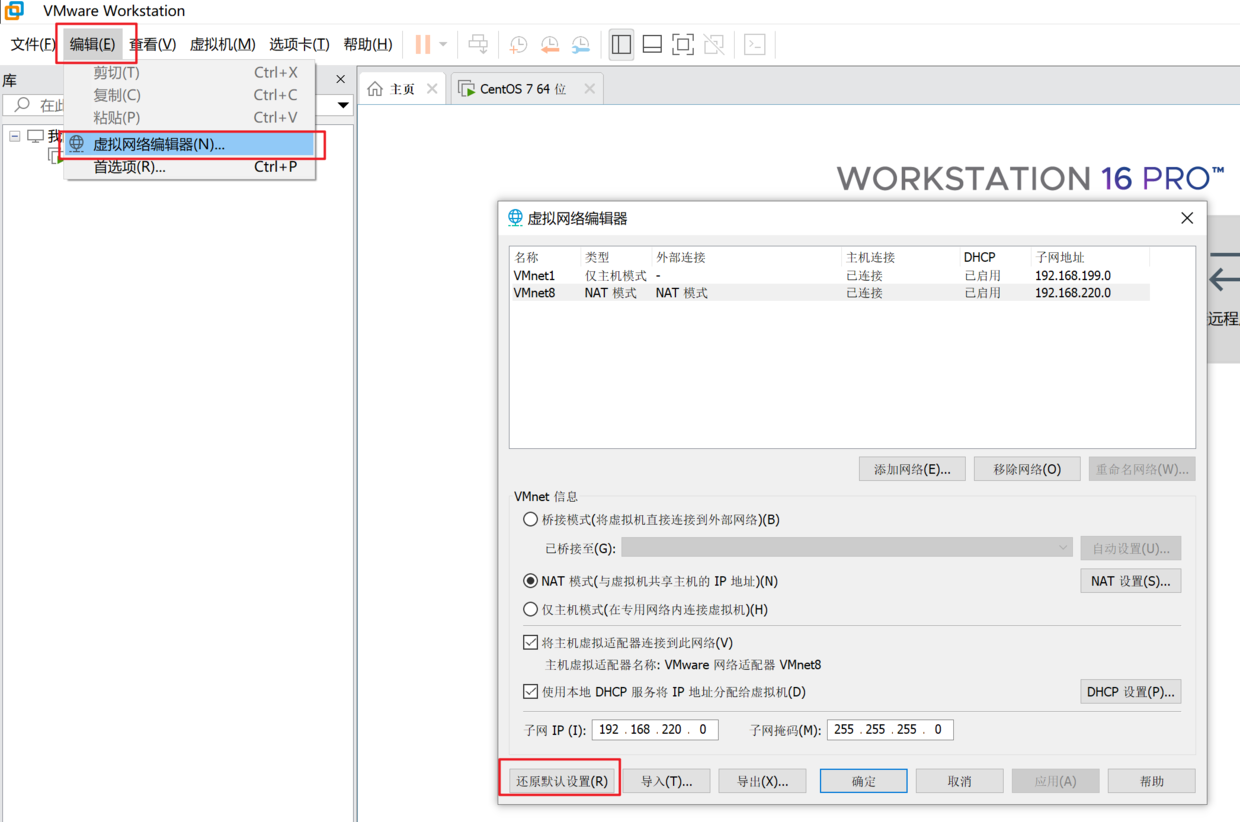
Task: Click the 子网 IP address field
Action: (x=655, y=730)
